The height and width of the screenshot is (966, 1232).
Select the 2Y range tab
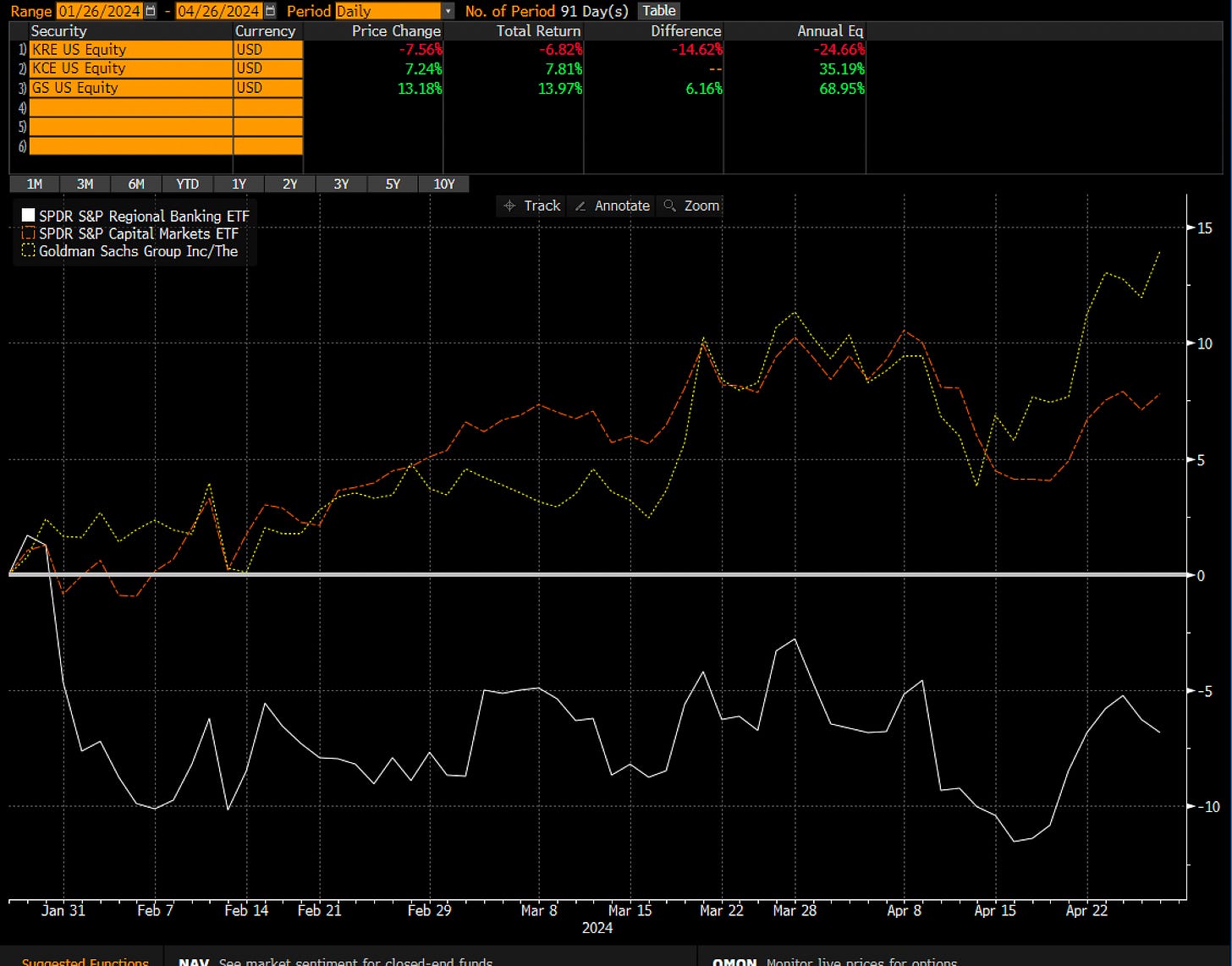pos(290,184)
